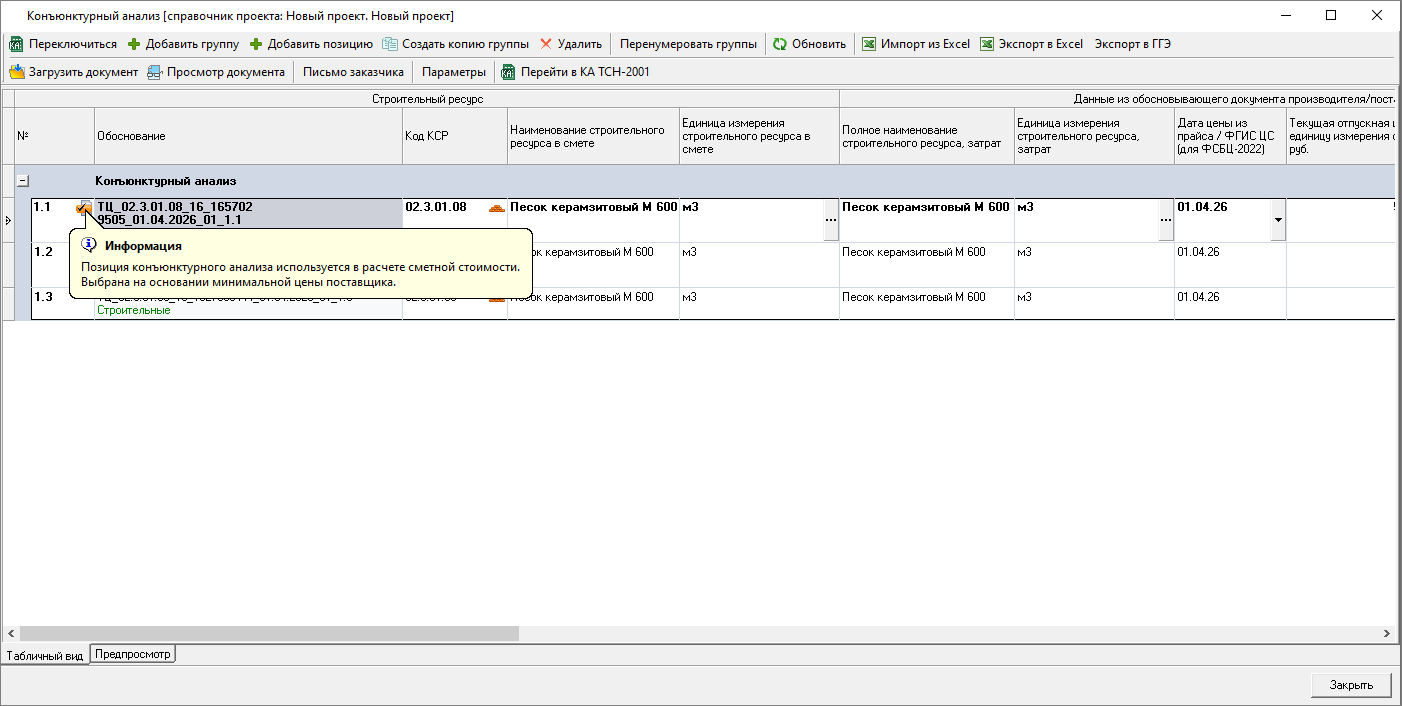Click the horizontal scrollbar right arrow
The width and height of the screenshot is (1402, 706).
(1386, 634)
